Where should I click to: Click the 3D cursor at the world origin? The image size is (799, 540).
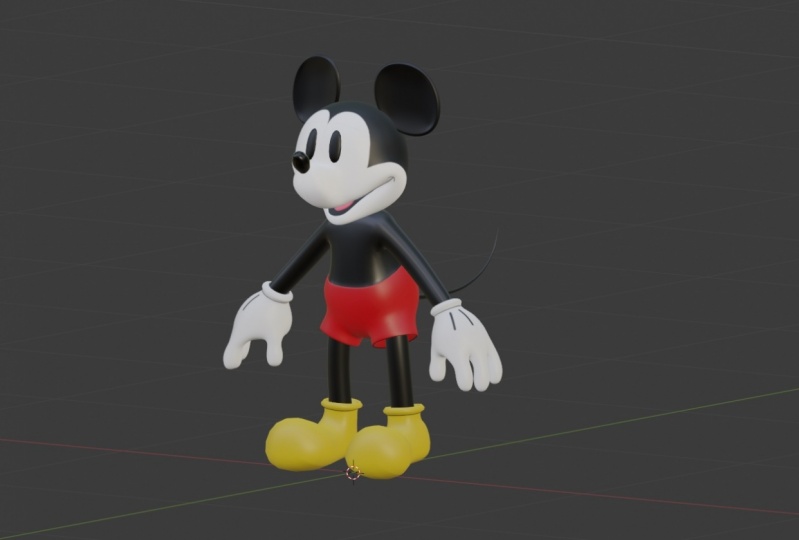point(353,473)
